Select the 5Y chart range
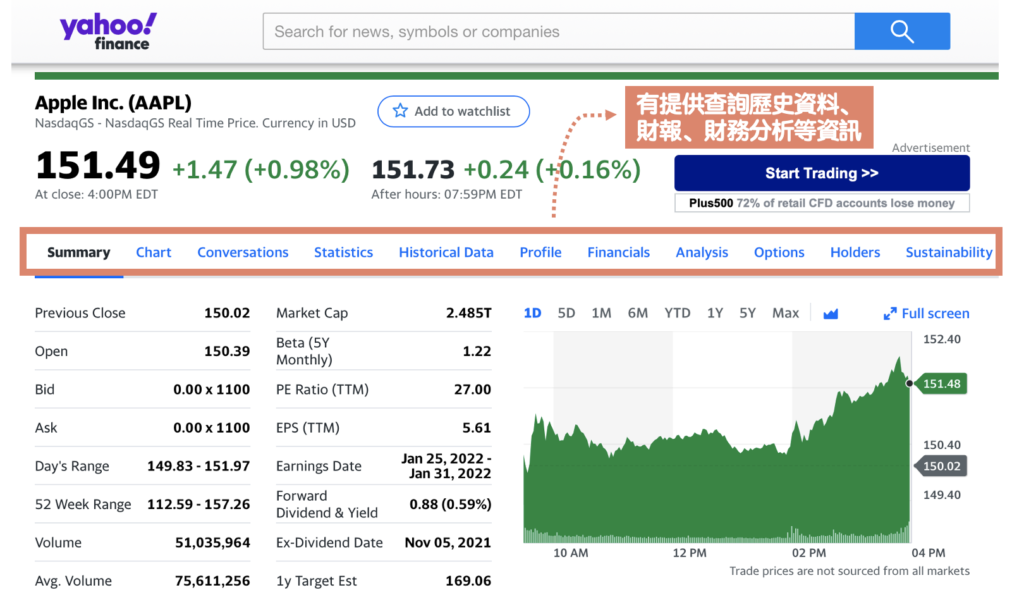This screenshot has height=602, width=1024. (x=747, y=313)
